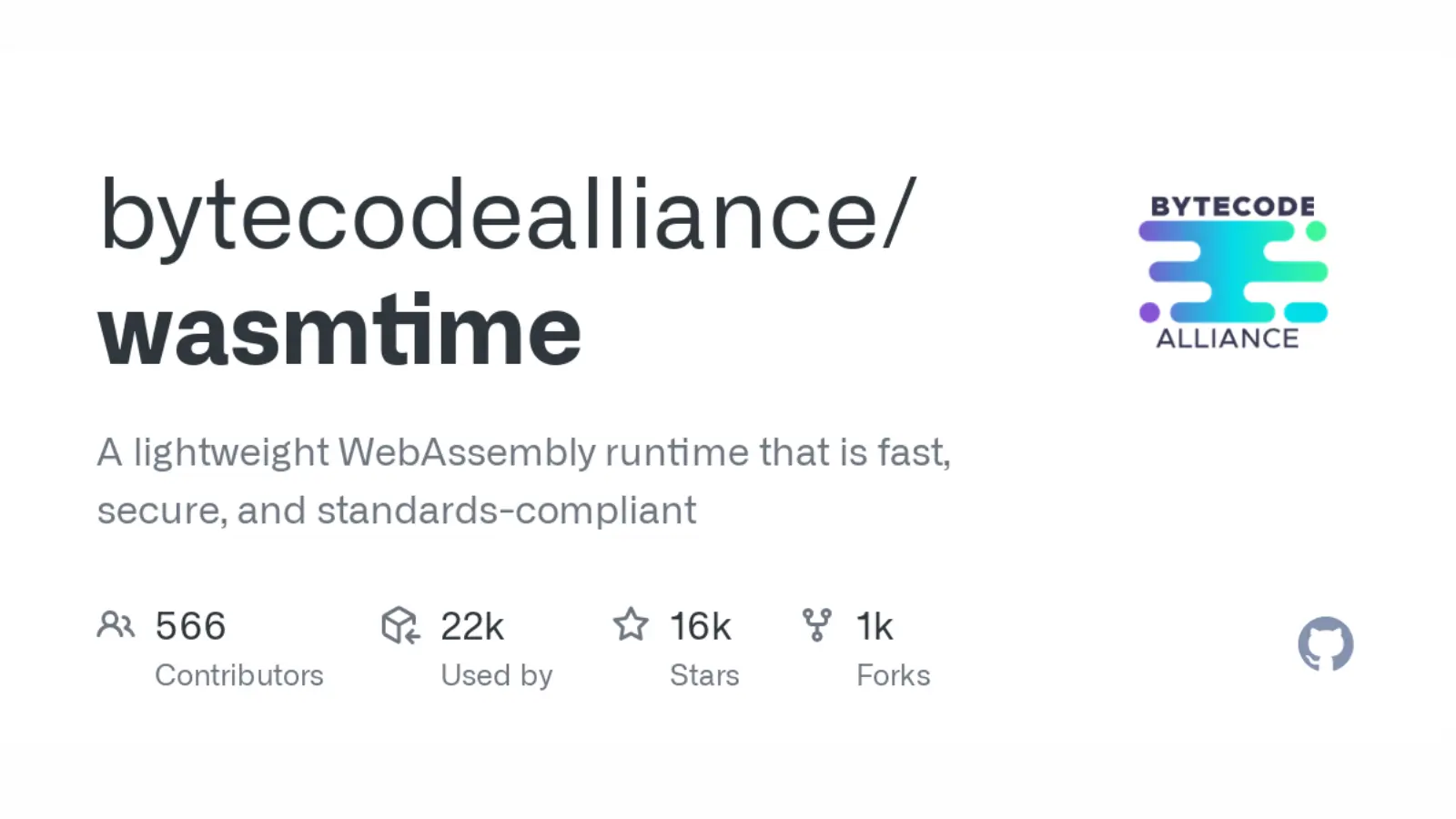
Task: Click the ALLIANCE text below the logo
Action: click(x=1228, y=339)
